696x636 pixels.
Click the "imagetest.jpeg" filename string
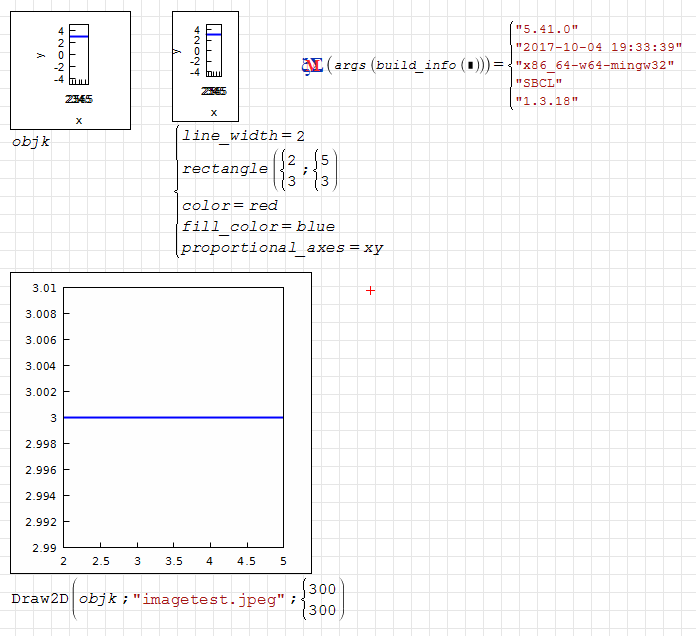(207, 599)
